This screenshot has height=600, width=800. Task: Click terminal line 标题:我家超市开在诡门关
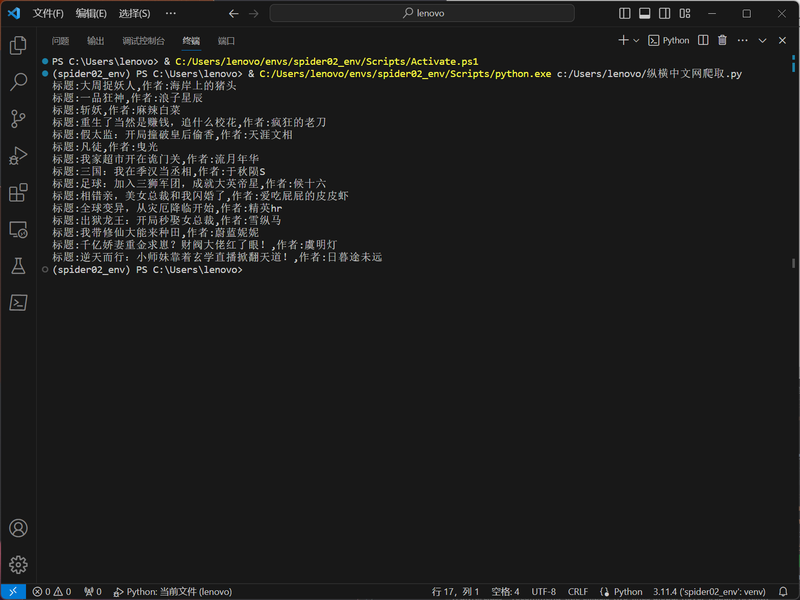[x=156, y=160]
